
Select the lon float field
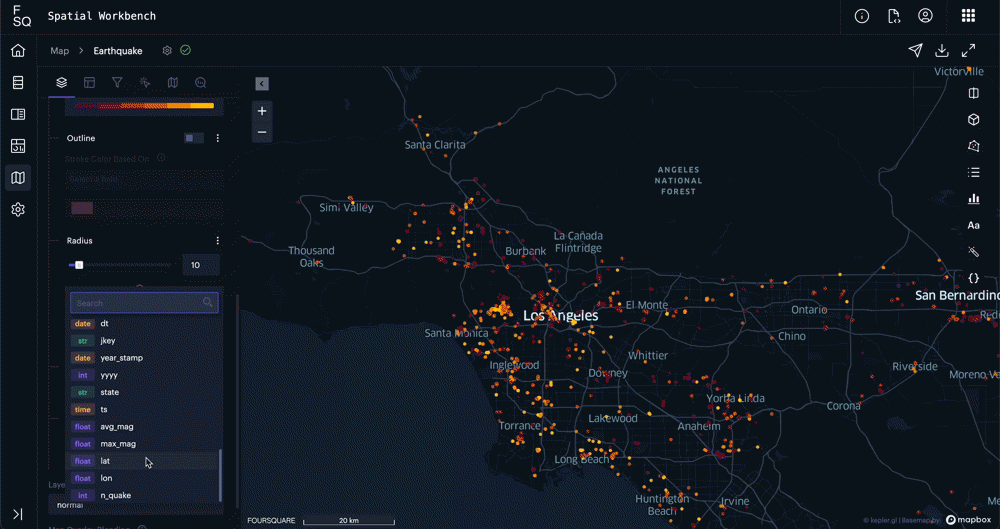tap(145, 478)
